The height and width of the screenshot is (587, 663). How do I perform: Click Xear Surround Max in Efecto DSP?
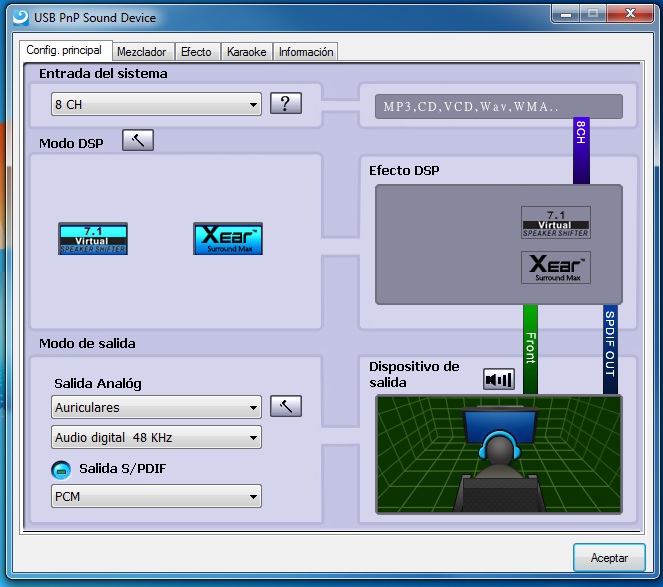coord(555,267)
